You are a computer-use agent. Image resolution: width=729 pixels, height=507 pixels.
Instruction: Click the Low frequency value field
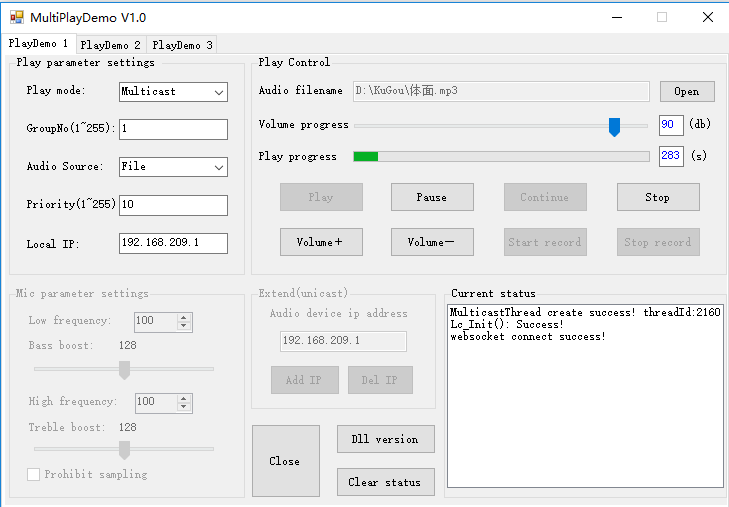tap(155, 322)
